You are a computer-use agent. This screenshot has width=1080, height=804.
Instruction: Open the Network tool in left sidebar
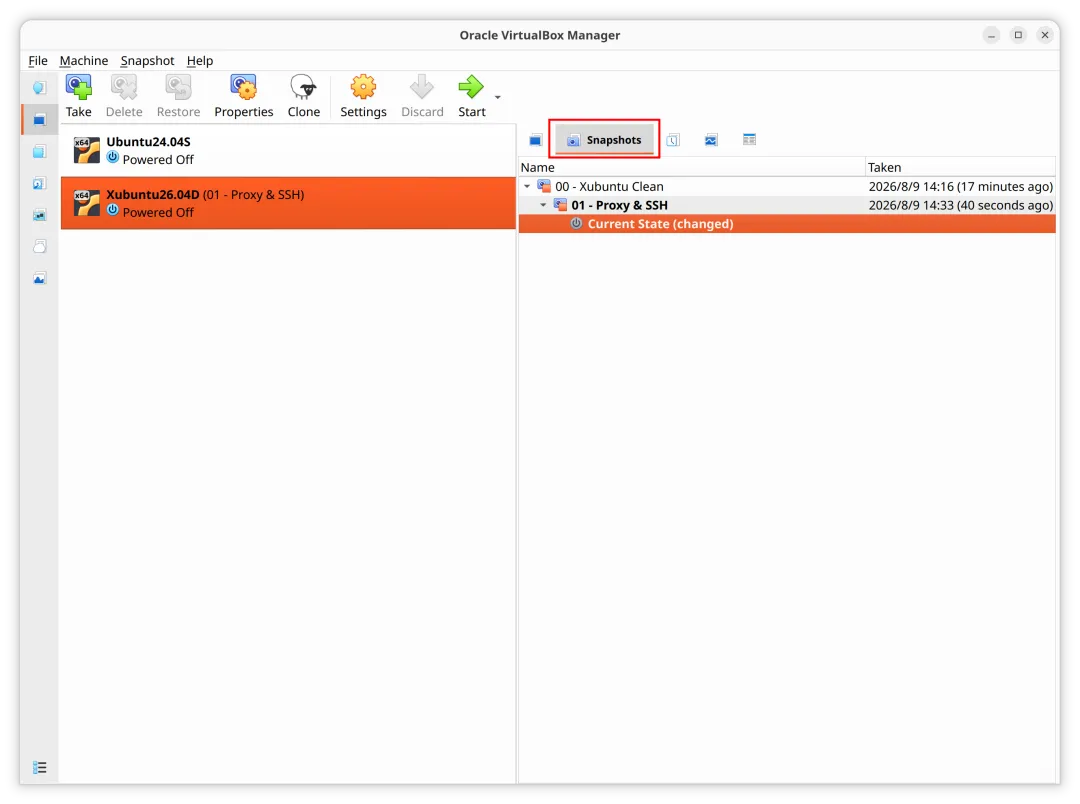pyautogui.click(x=39, y=215)
